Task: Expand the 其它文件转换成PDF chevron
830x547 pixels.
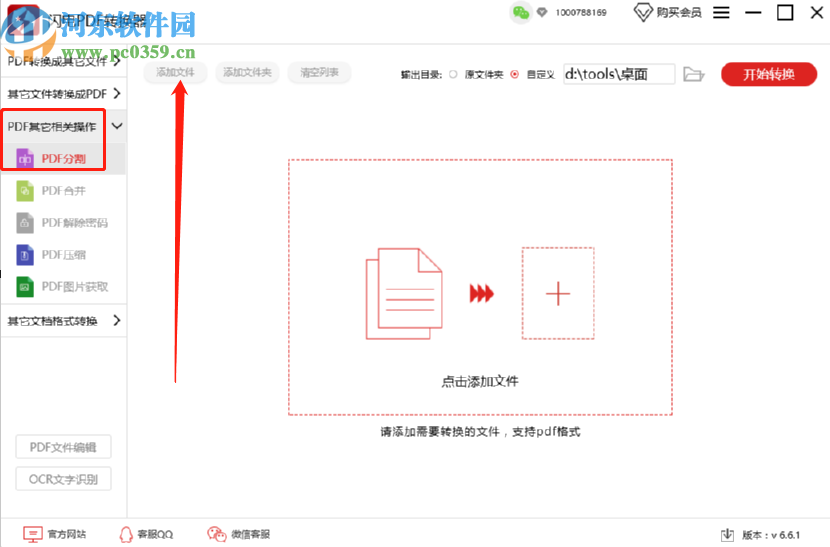Action: (117, 94)
